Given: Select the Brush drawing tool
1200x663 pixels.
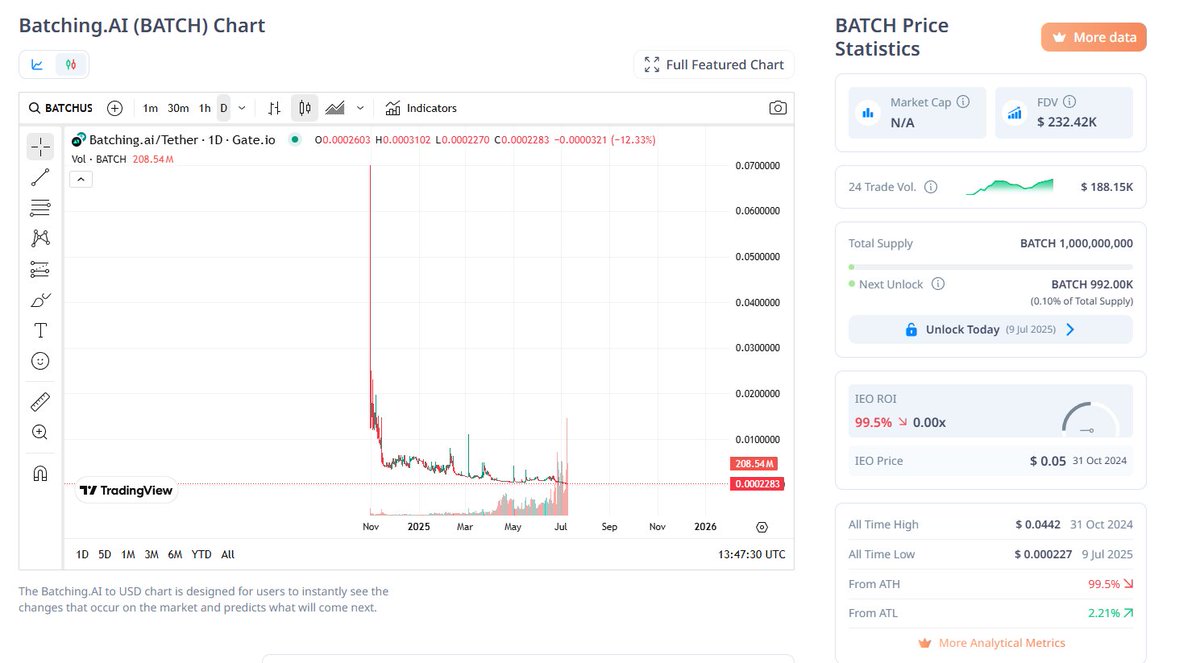Looking at the screenshot, I should 40,300.
